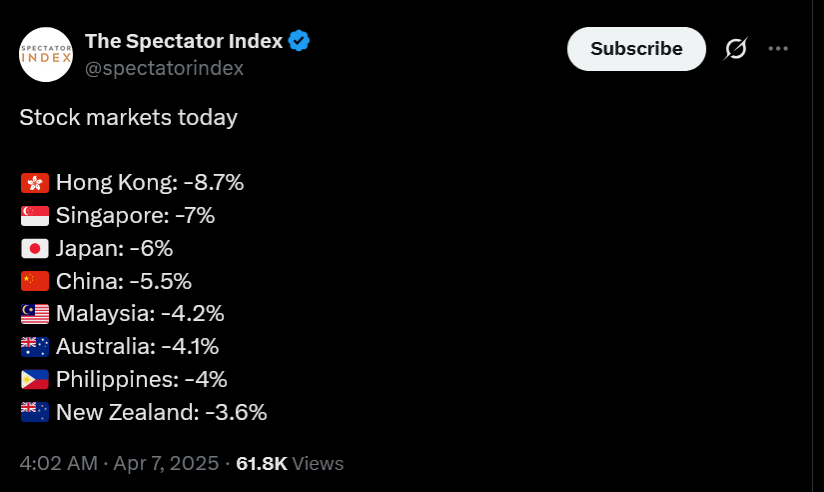This screenshot has width=824, height=492.
Task: Click the 'Stock markets today' text
Action: (x=128, y=118)
